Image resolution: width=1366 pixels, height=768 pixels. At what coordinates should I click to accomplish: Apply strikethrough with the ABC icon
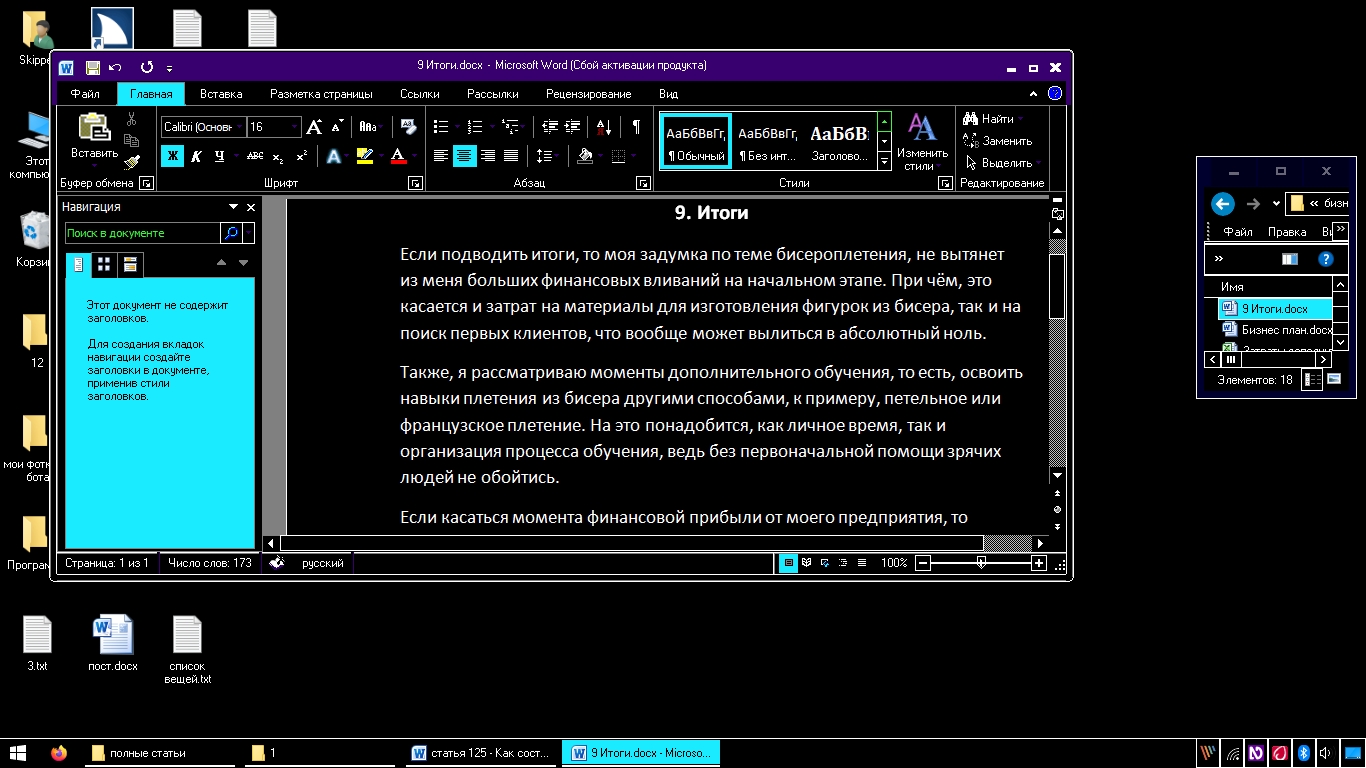tap(255, 156)
